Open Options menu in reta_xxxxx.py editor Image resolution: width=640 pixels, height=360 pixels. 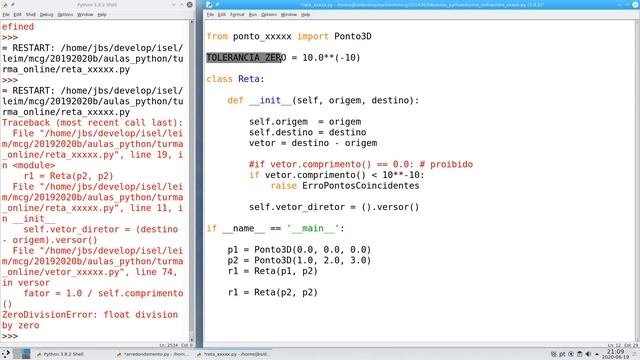(269, 15)
